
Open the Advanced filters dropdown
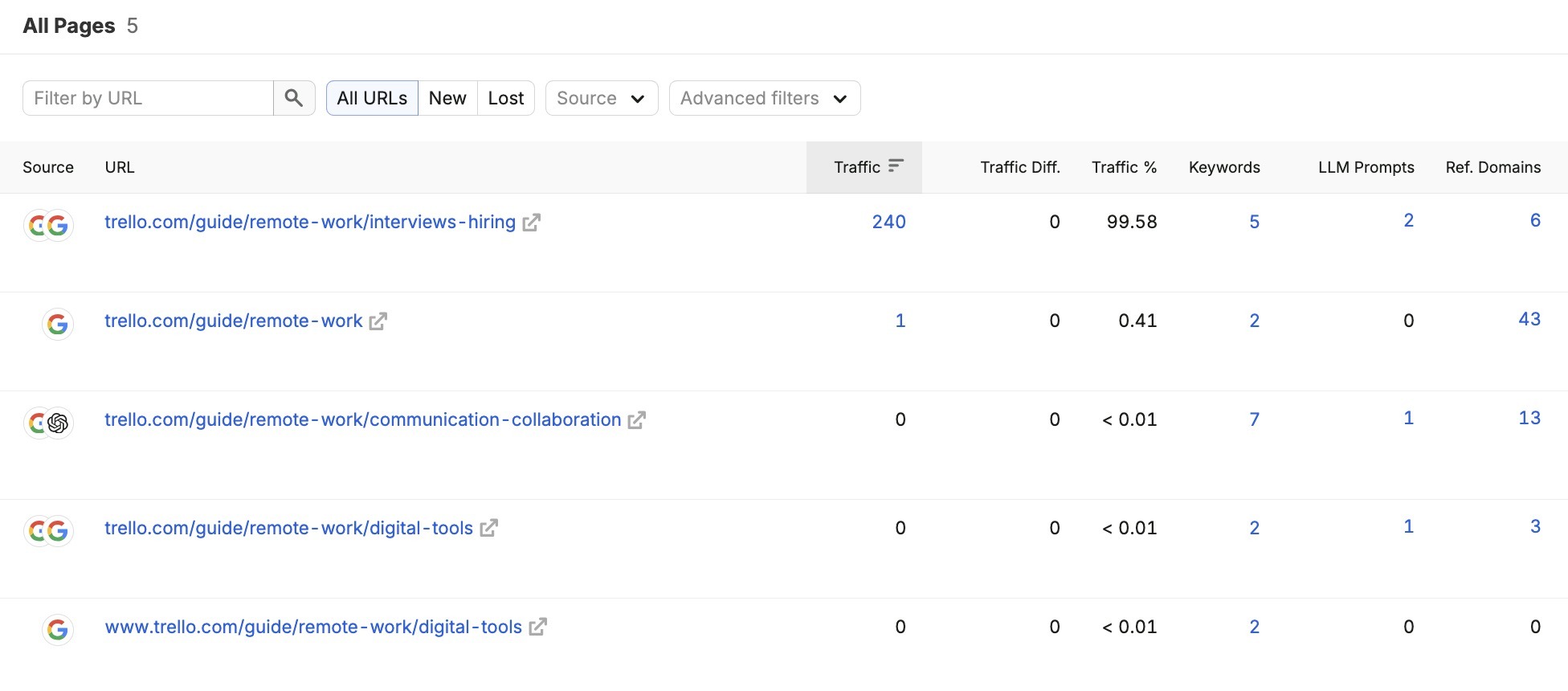pos(765,98)
